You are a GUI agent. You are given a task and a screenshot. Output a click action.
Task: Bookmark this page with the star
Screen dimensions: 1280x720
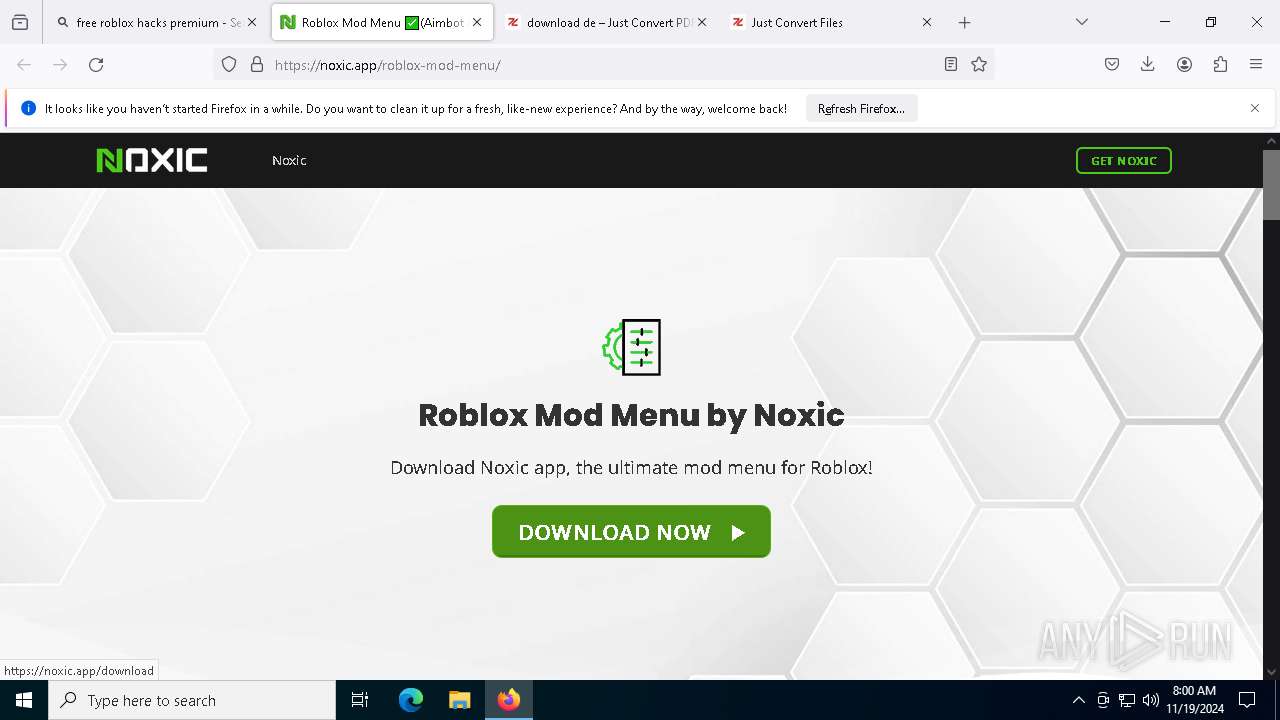tap(979, 64)
